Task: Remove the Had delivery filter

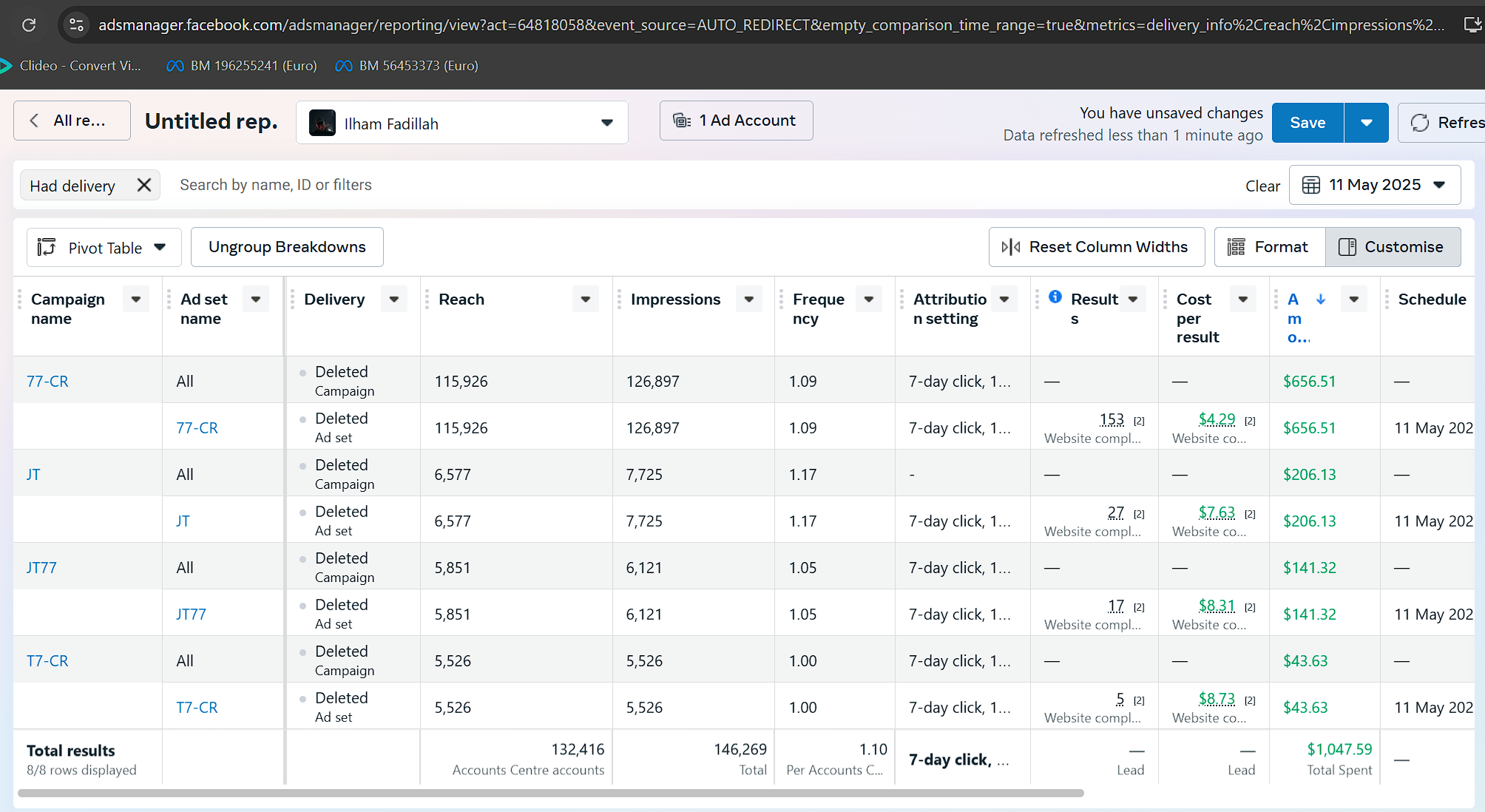Action: (x=144, y=185)
